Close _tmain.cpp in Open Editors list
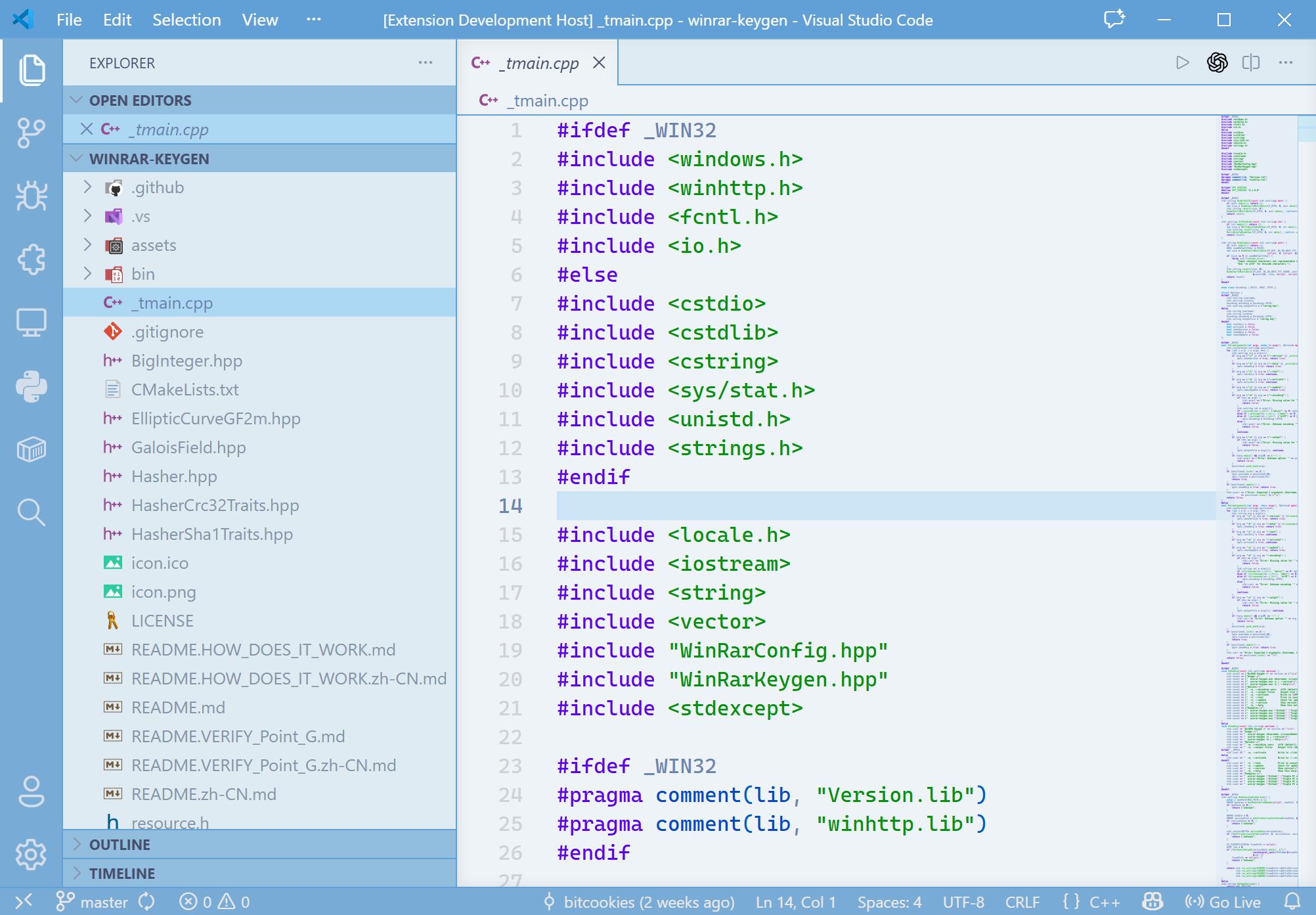The image size is (1316, 915). pos(86,129)
